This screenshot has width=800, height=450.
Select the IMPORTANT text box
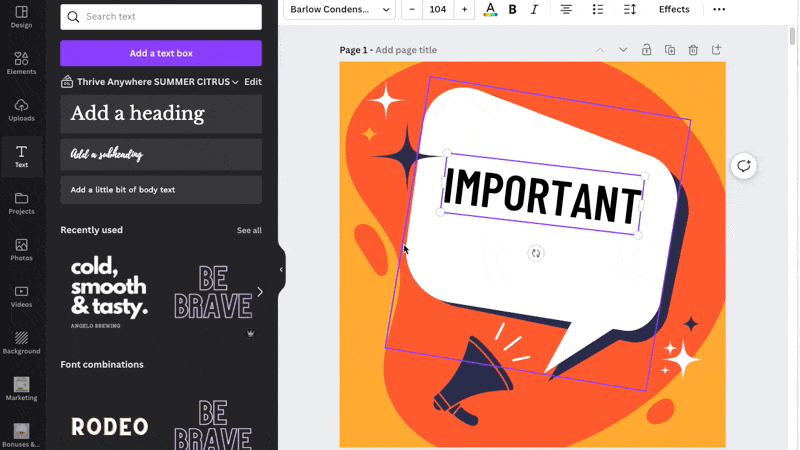pyautogui.click(x=541, y=194)
